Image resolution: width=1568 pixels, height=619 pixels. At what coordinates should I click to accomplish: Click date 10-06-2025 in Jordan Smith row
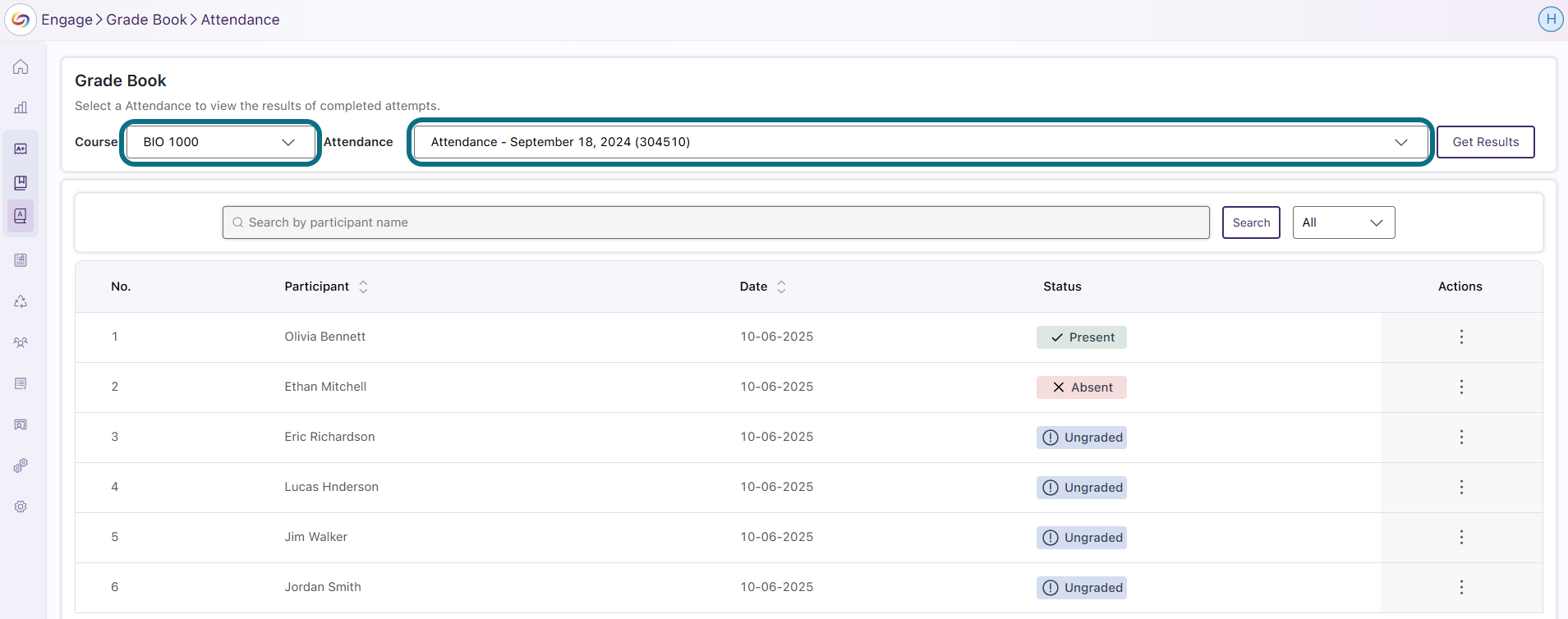click(x=777, y=587)
